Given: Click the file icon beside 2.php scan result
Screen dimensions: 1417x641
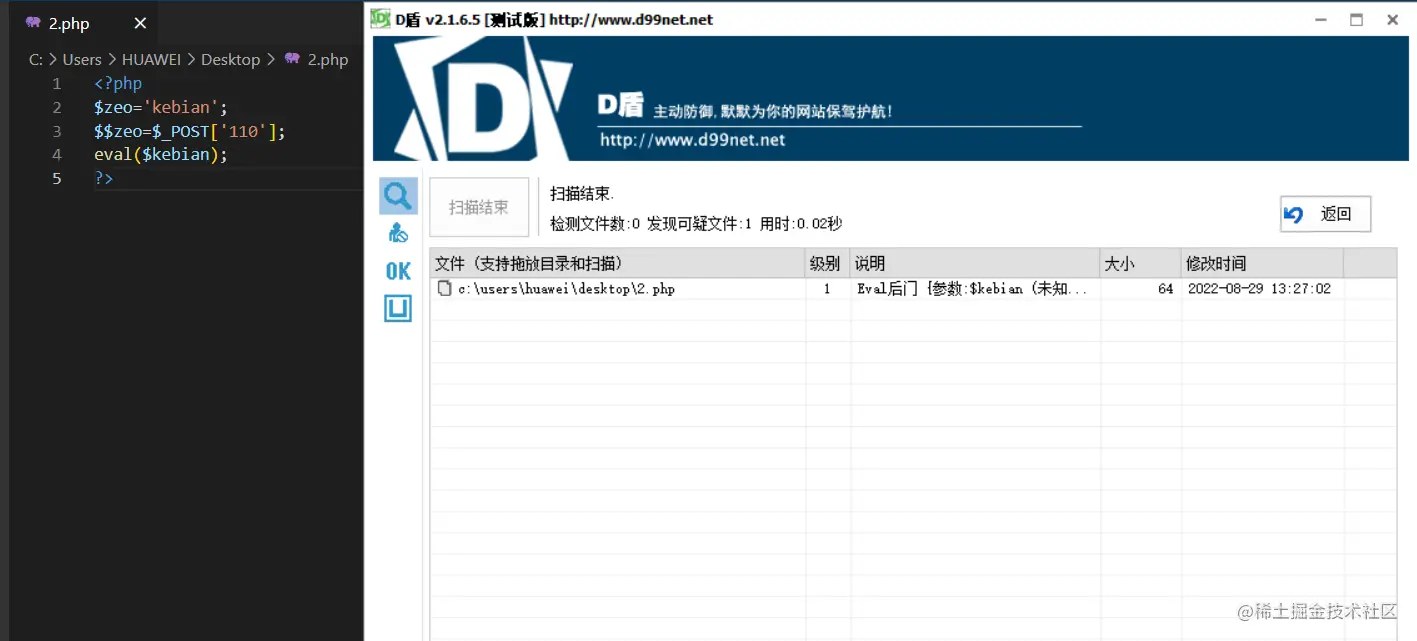Looking at the screenshot, I should coord(445,288).
